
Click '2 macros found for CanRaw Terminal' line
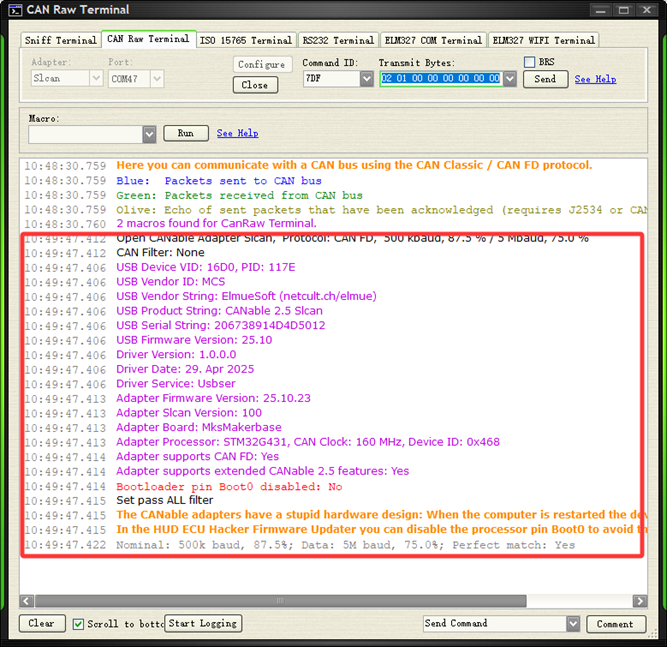click(216, 223)
